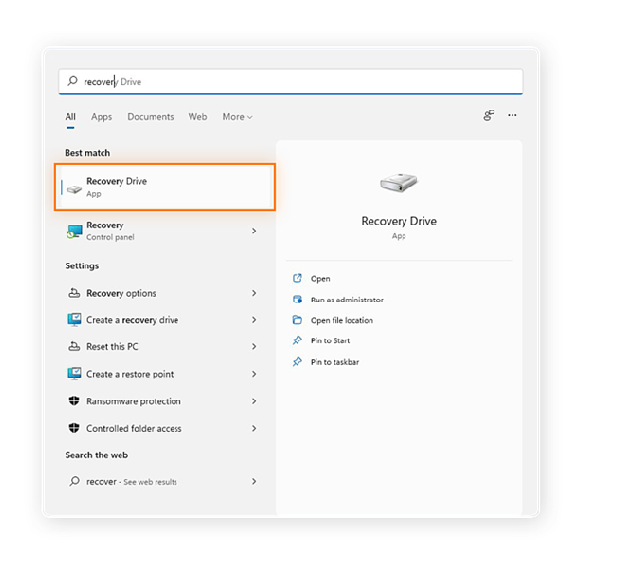Click the Recovery Drive app icon in best match
The width and height of the screenshot is (628, 567).
pyautogui.click(x=74, y=189)
